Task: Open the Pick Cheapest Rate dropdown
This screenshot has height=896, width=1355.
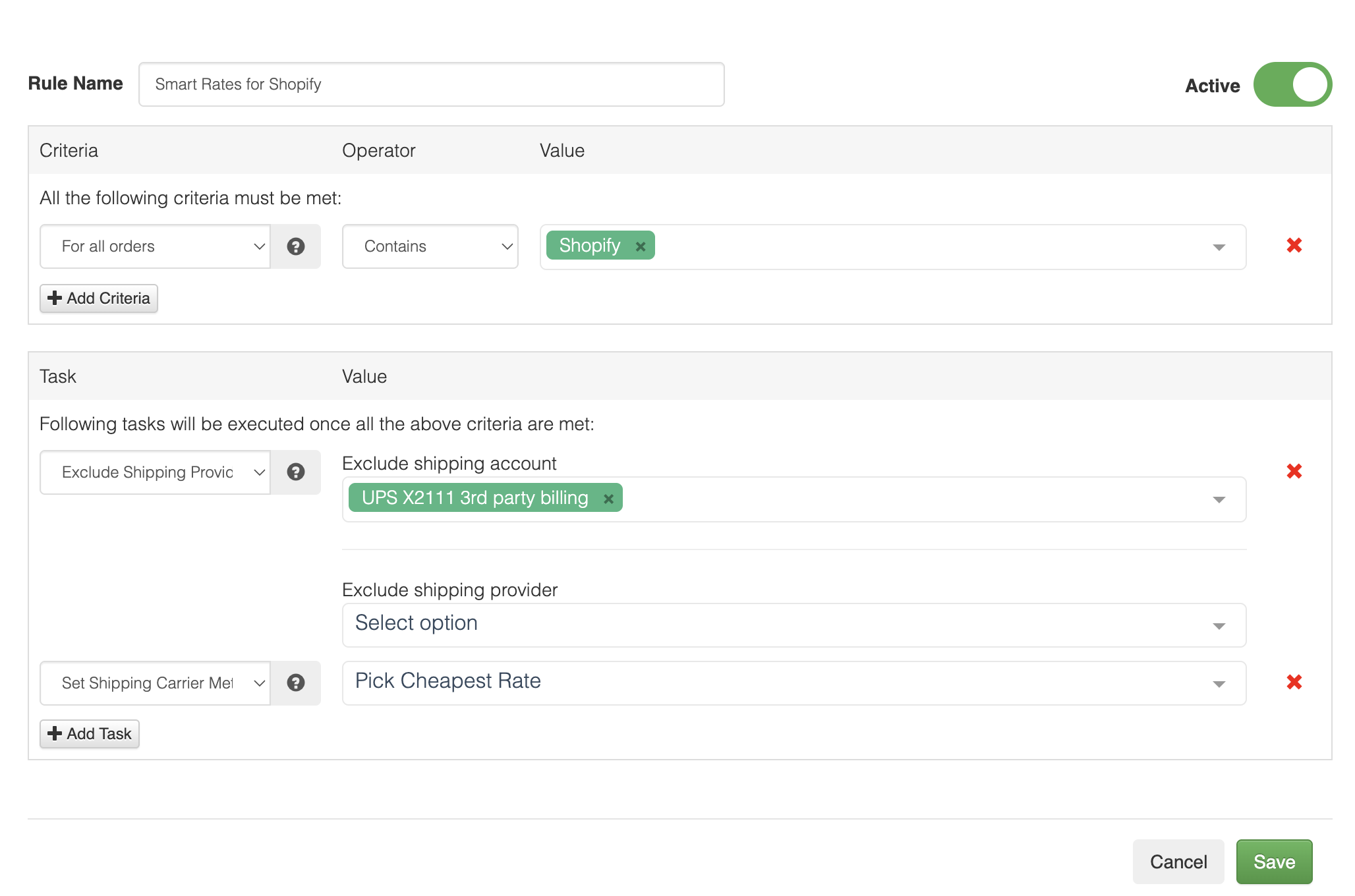Action: click(793, 683)
